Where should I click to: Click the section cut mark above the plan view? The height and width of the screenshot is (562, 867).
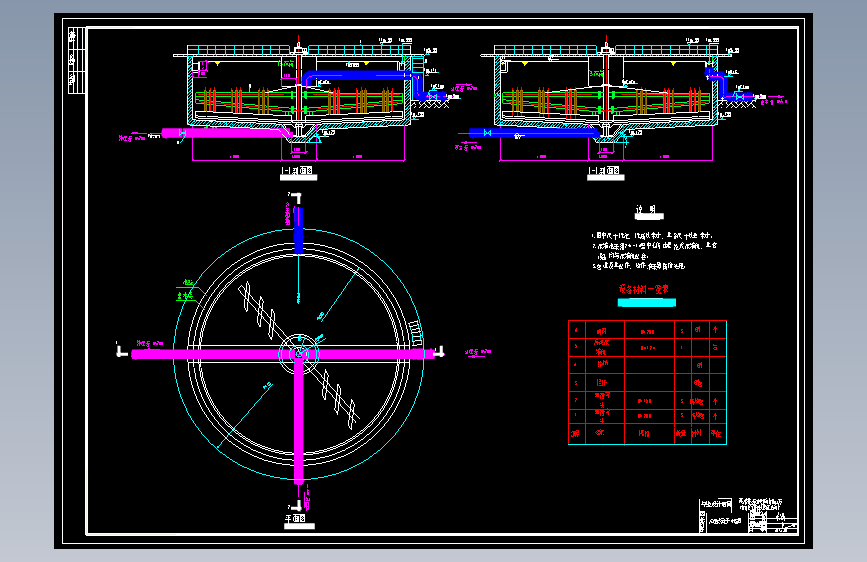click(295, 198)
